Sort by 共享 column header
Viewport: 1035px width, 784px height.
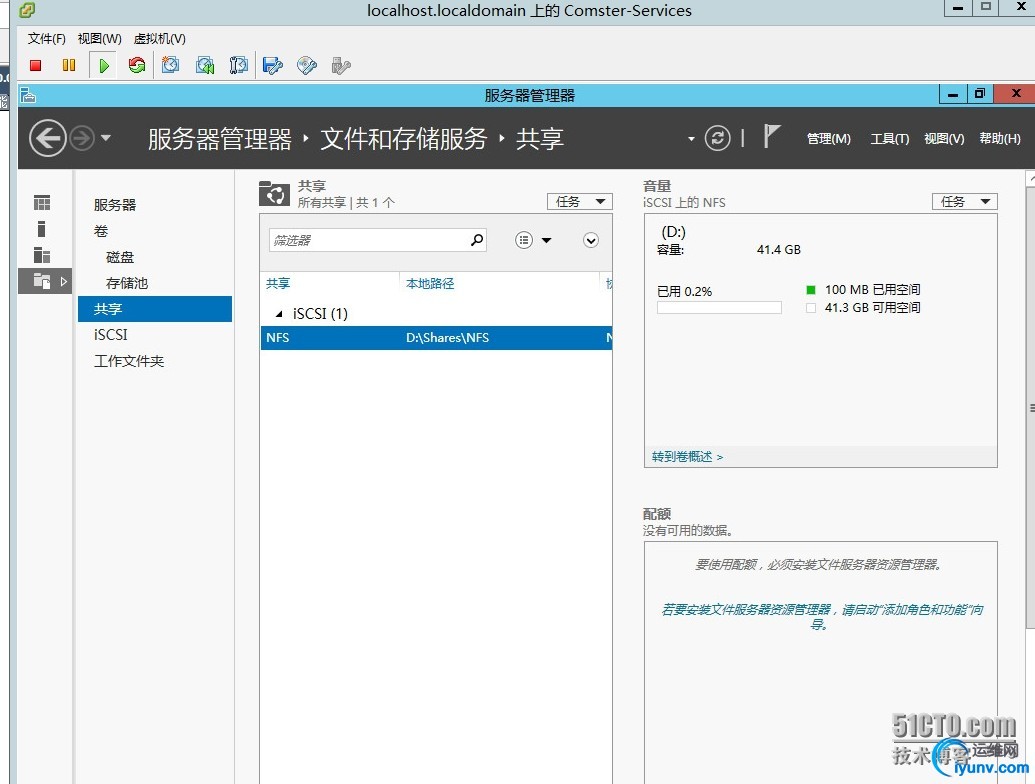(x=278, y=283)
